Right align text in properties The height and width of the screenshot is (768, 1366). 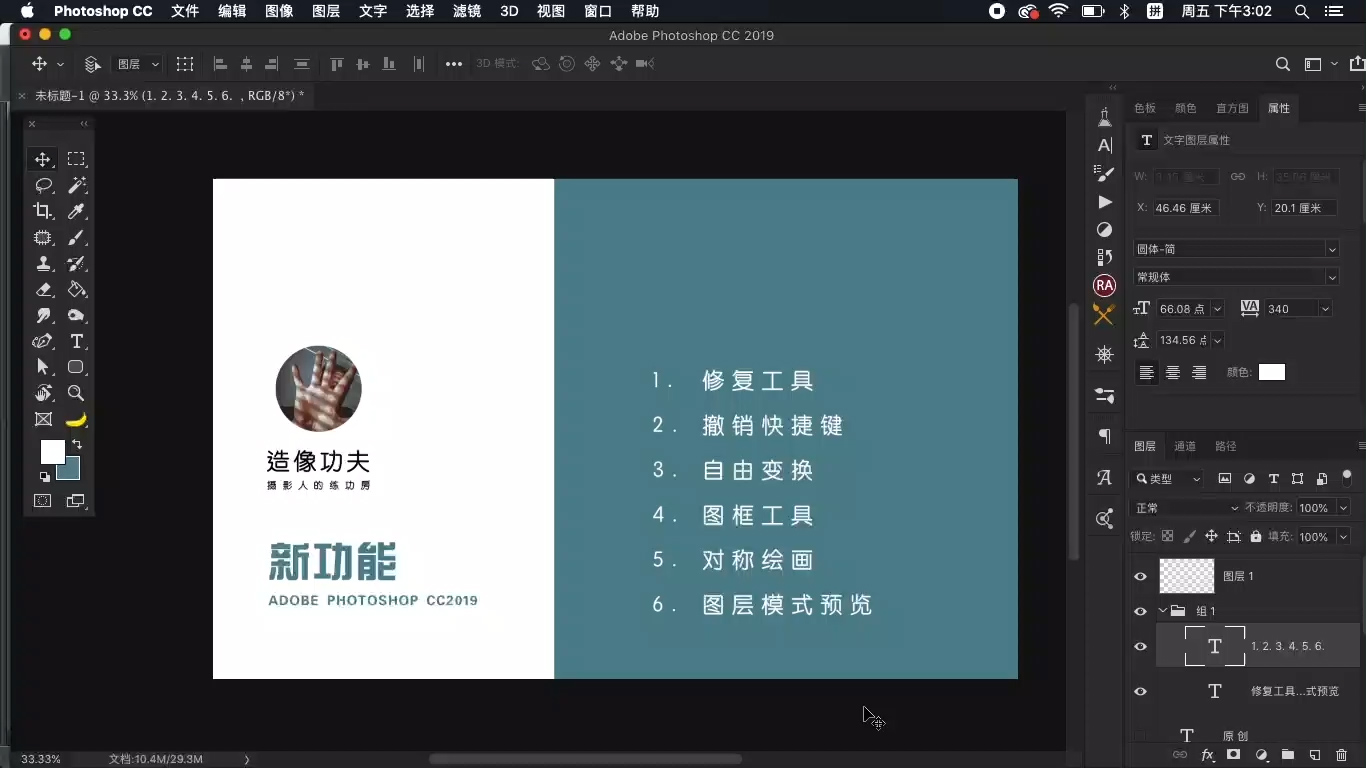1199,372
